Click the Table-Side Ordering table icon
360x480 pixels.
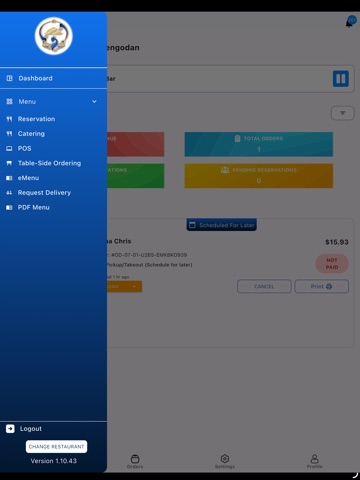click(x=9, y=163)
